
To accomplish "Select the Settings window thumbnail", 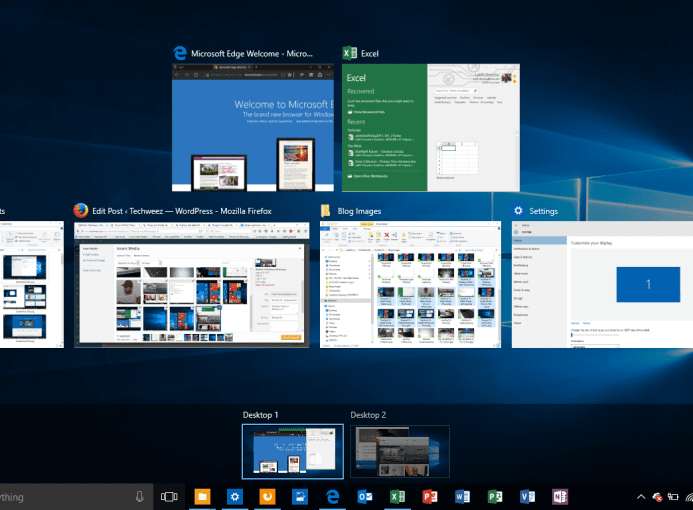I will (602, 285).
